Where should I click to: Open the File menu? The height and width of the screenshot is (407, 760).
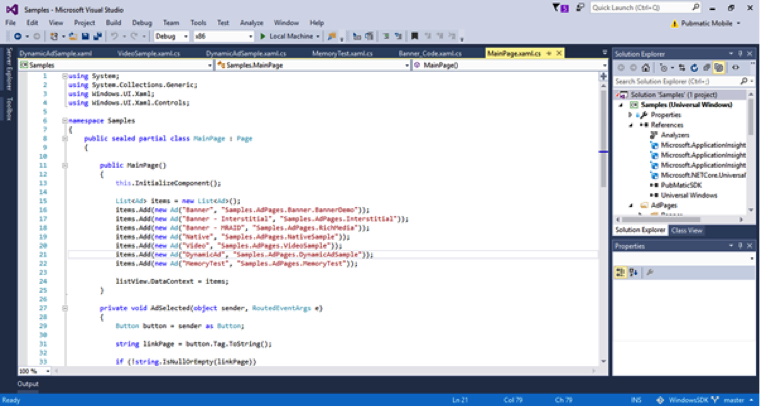[x=10, y=23]
